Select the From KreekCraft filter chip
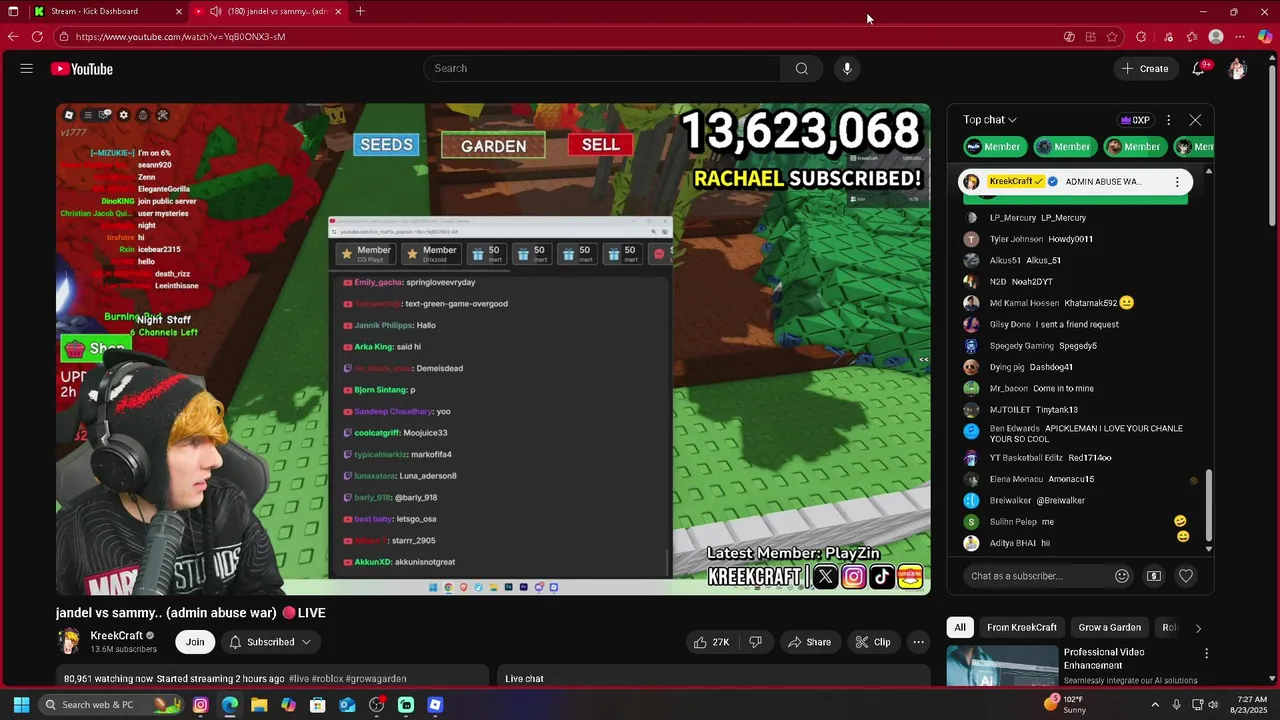Viewport: 1280px width, 720px height. pyautogui.click(x=1022, y=628)
